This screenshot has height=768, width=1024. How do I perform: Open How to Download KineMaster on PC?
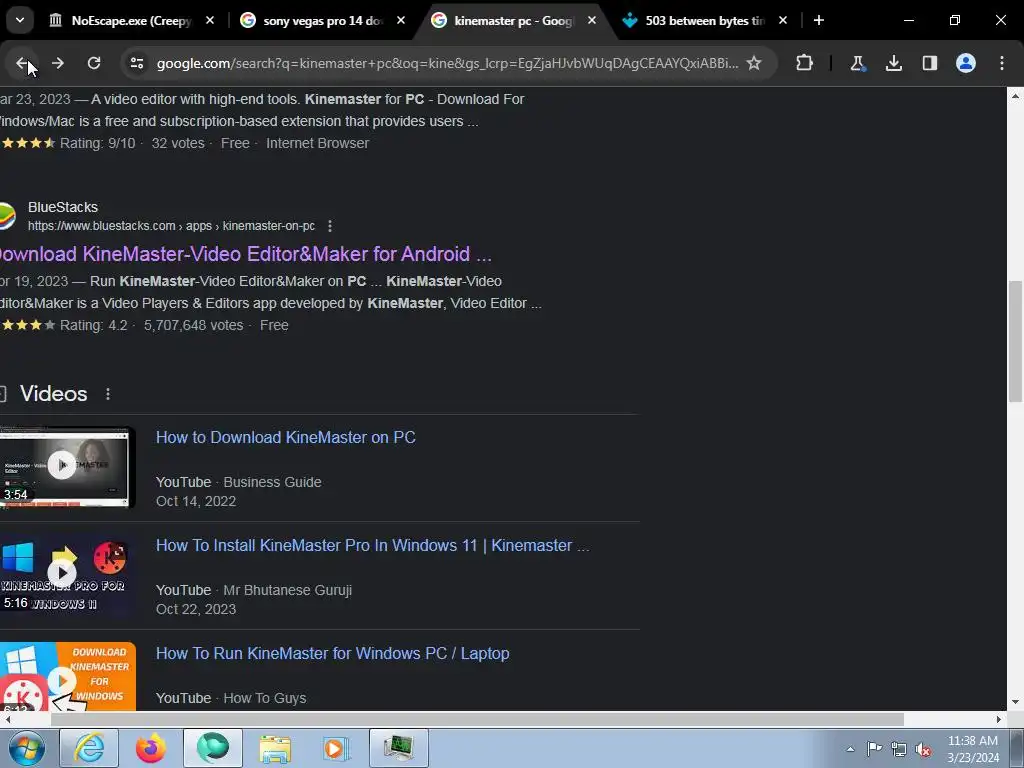coord(285,438)
